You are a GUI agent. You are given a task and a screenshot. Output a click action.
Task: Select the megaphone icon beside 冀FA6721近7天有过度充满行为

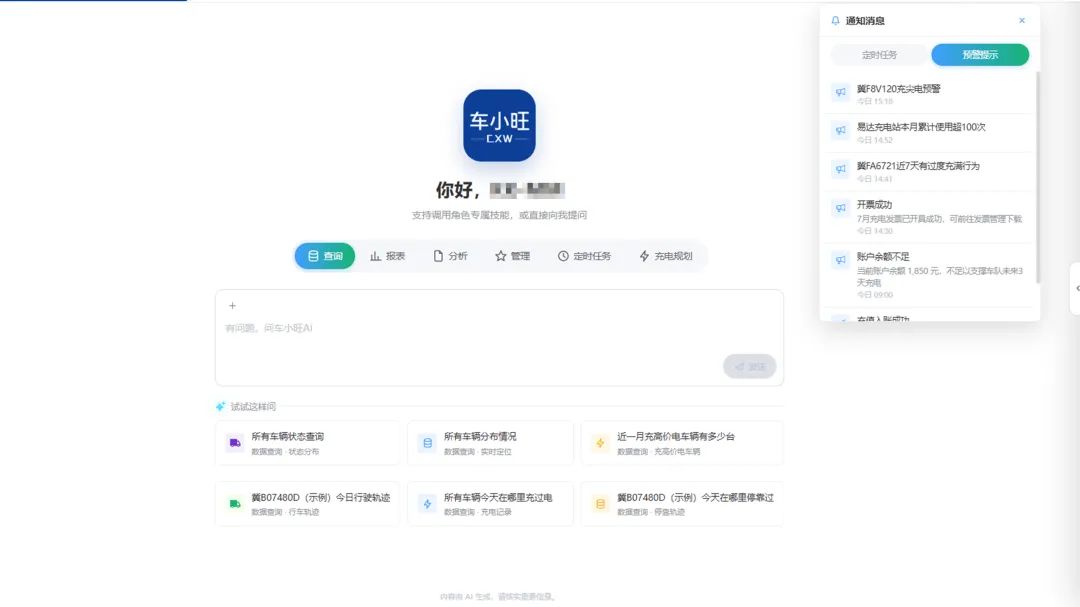click(x=840, y=169)
